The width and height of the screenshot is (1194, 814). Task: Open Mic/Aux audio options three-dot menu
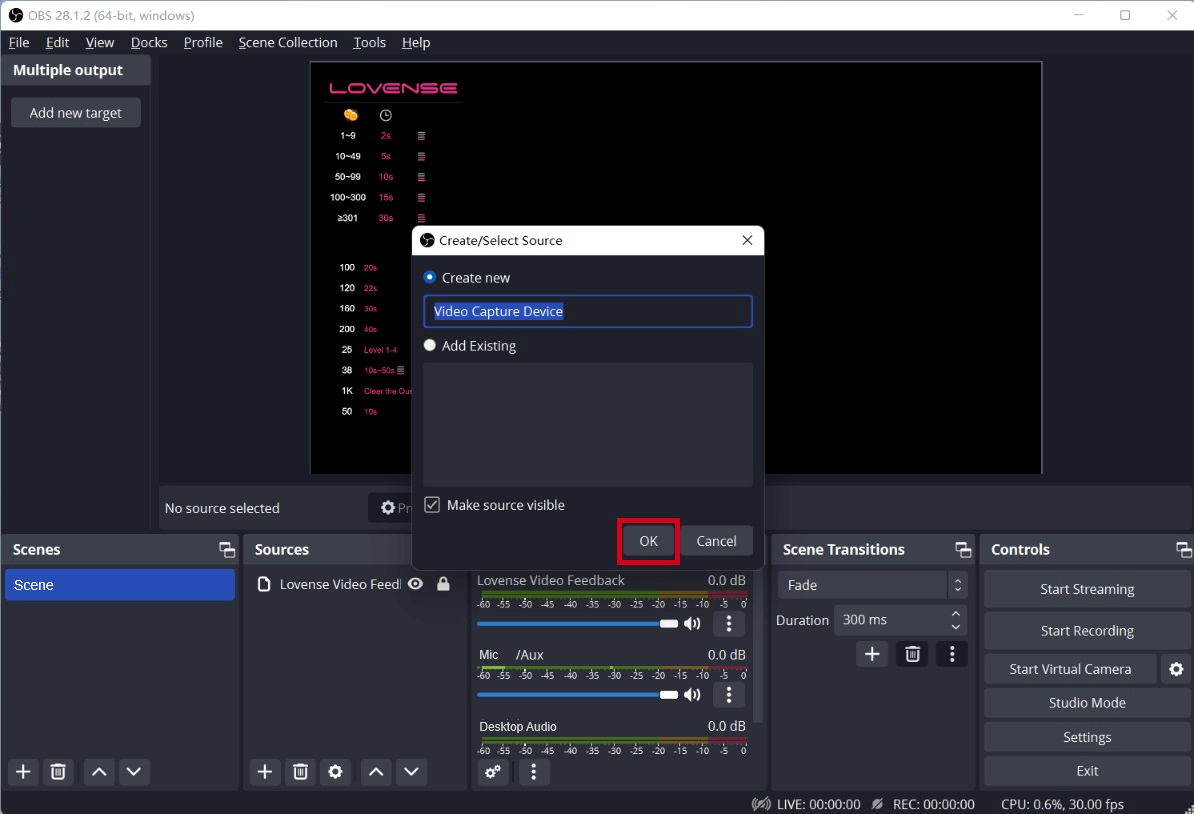(729, 695)
